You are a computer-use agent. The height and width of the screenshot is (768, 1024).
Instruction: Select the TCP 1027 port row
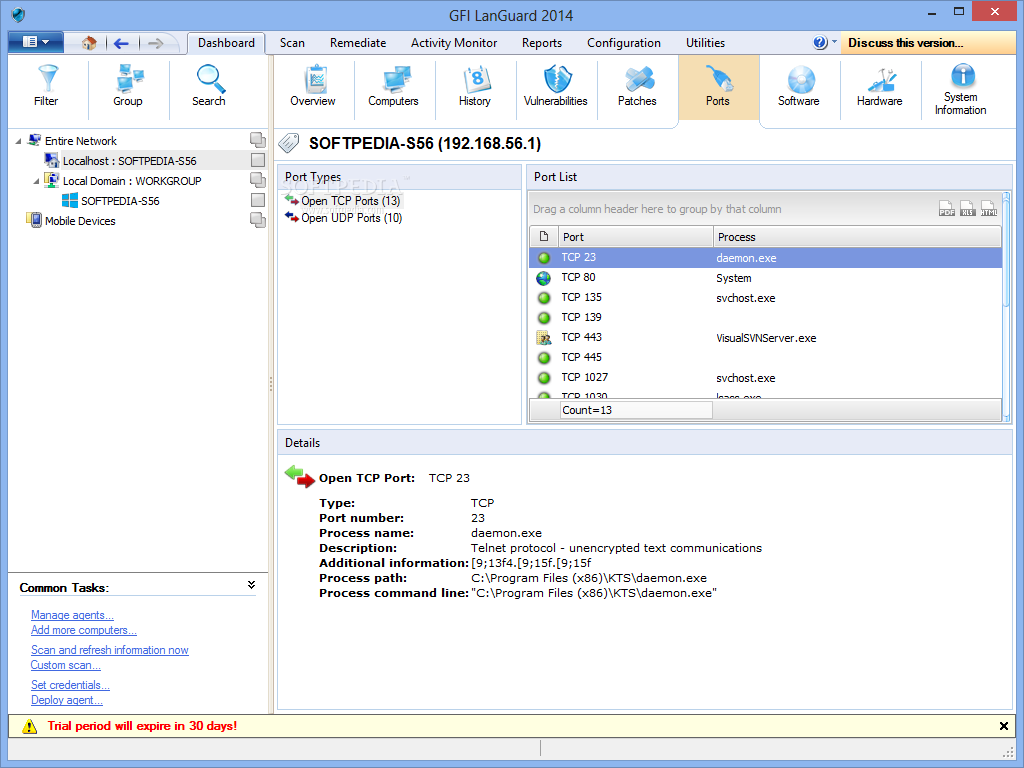tap(765, 377)
